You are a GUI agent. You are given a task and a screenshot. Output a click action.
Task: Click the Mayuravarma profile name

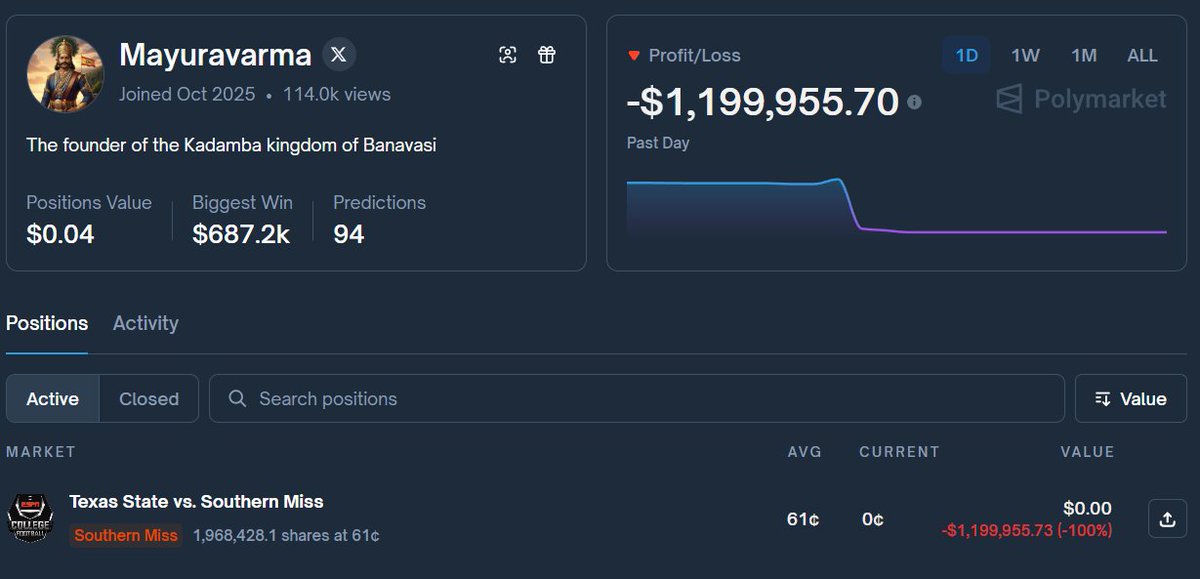tap(215, 55)
